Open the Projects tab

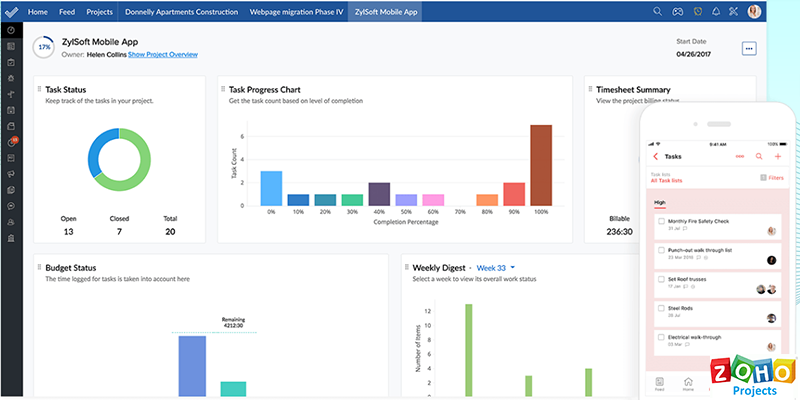[99, 12]
